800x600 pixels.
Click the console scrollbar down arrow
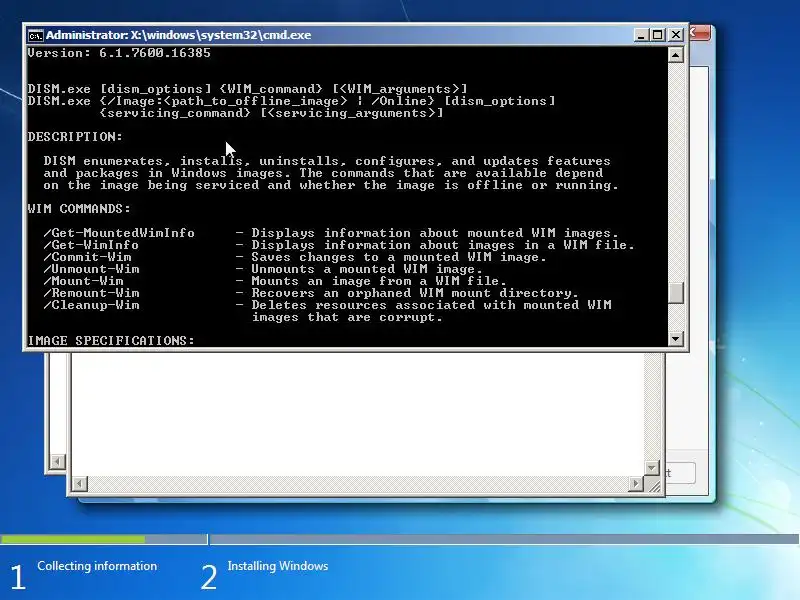coord(676,338)
